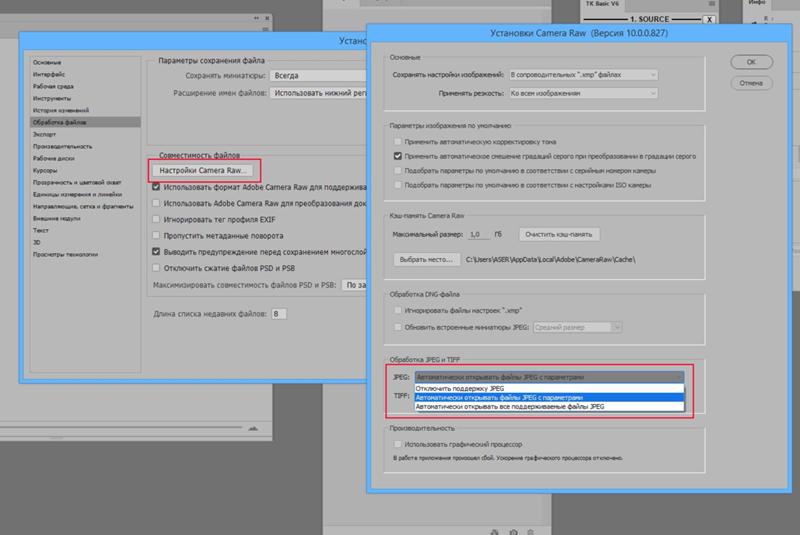Open 'Внешние модули' preferences category

click(85, 218)
